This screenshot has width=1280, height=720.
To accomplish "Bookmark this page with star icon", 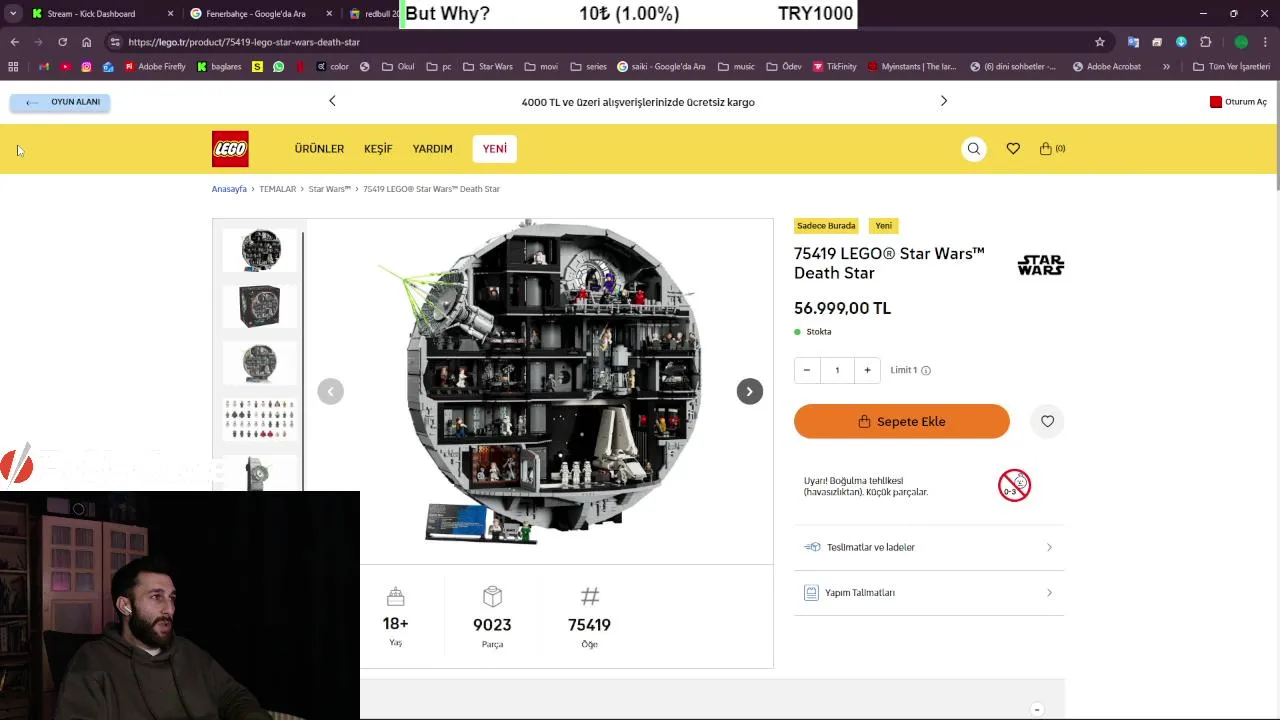I will (x=1100, y=42).
